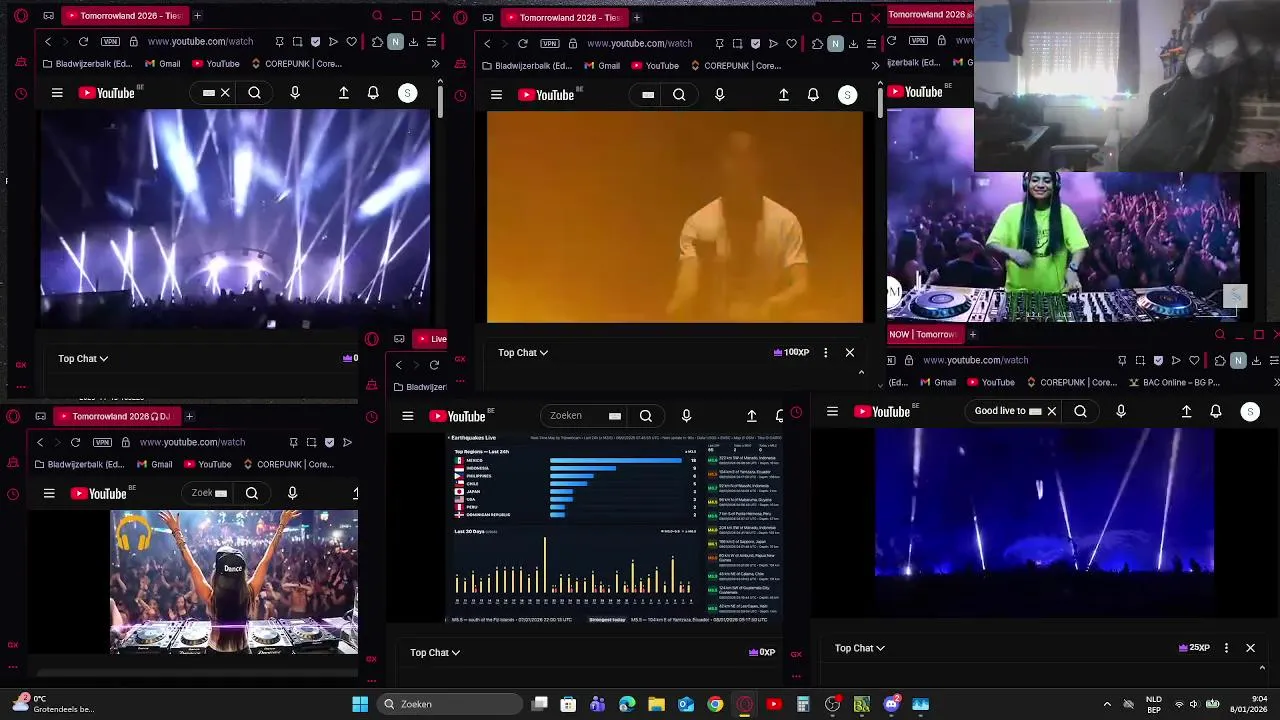
Task: Click Zoeken taskbar search box
Action: (x=448, y=704)
